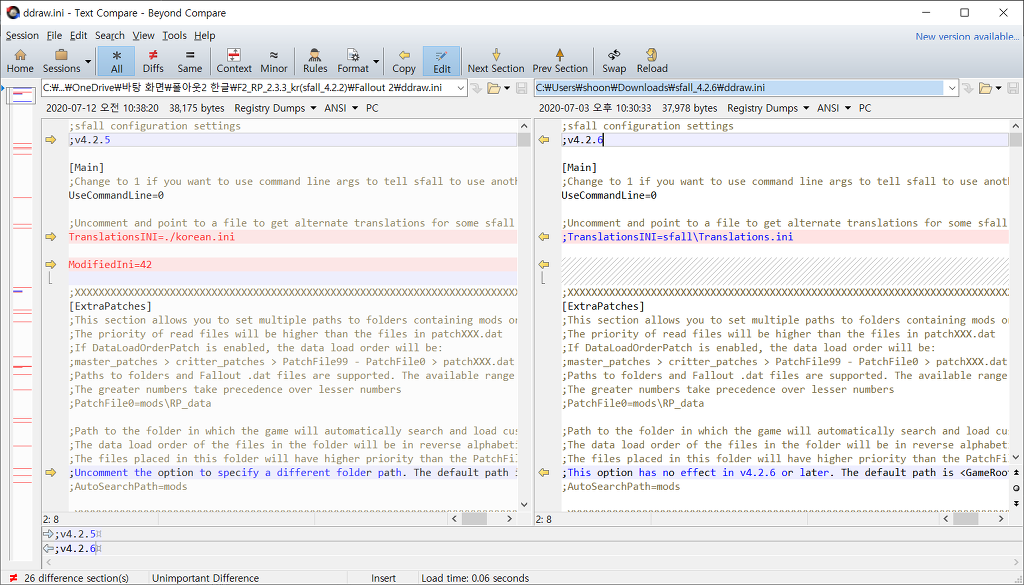The height and width of the screenshot is (585, 1024).
Task: Open the Rules settings
Action: [x=315, y=60]
